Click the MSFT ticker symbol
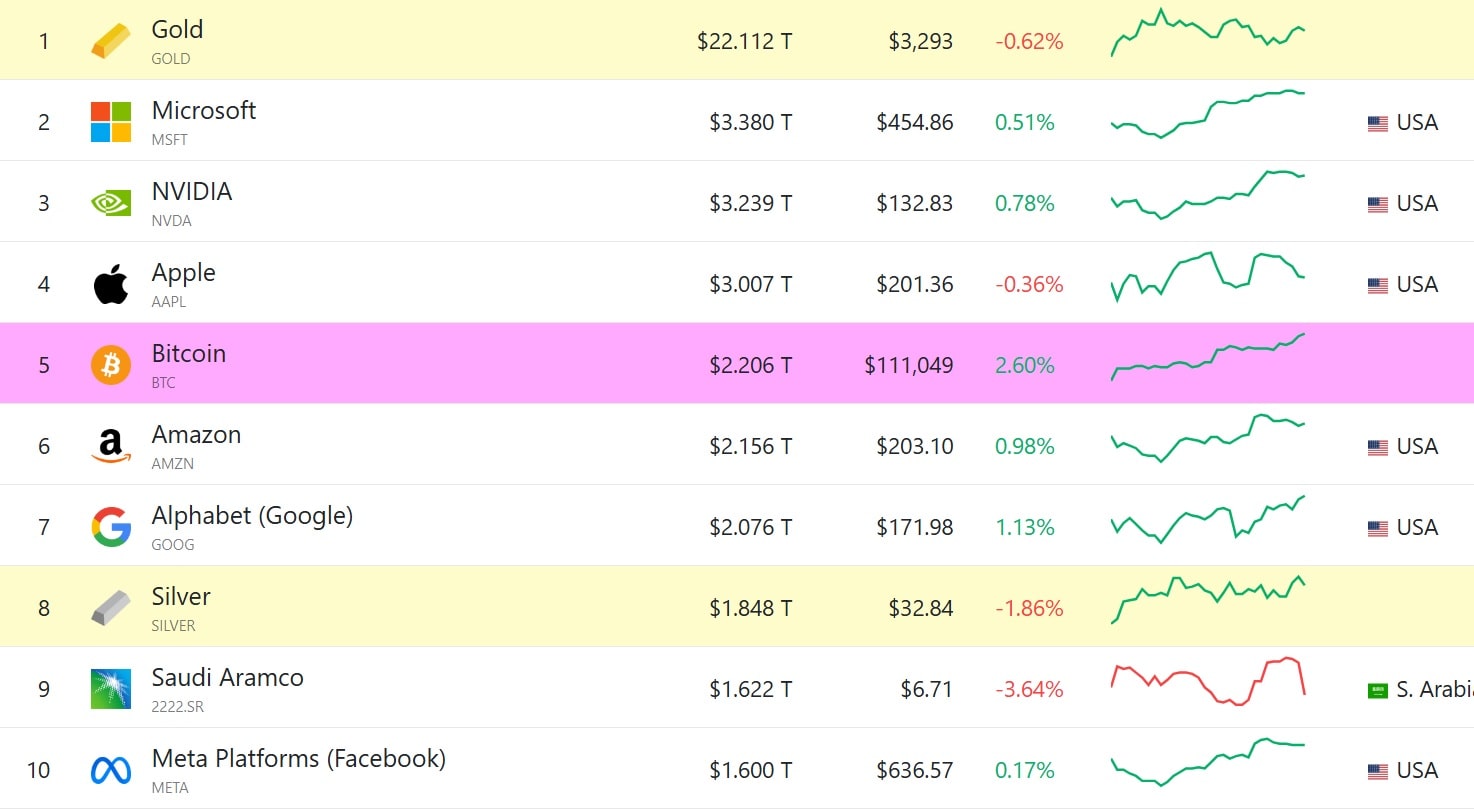 [x=170, y=140]
